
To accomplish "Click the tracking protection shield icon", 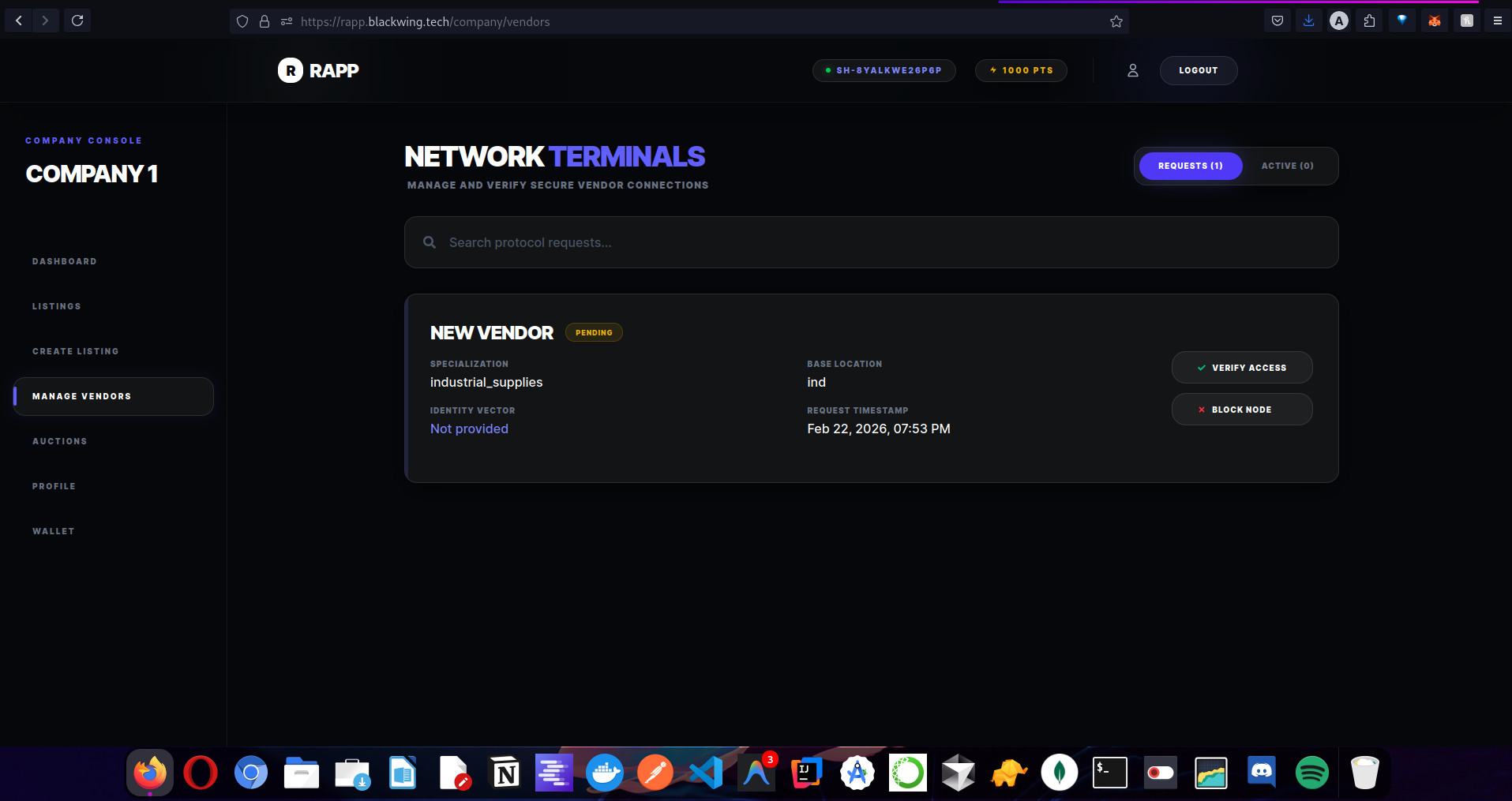I will (x=242, y=21).
